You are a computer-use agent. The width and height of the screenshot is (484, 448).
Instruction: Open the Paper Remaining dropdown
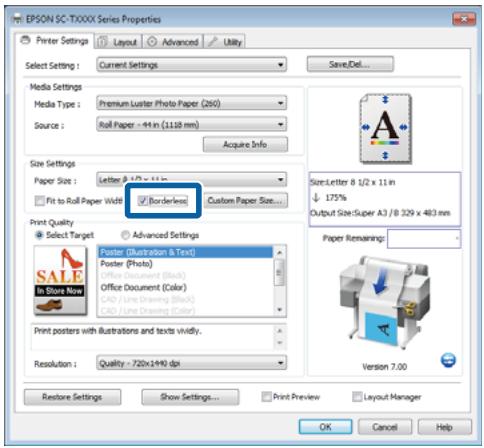(x=424, y=238)
